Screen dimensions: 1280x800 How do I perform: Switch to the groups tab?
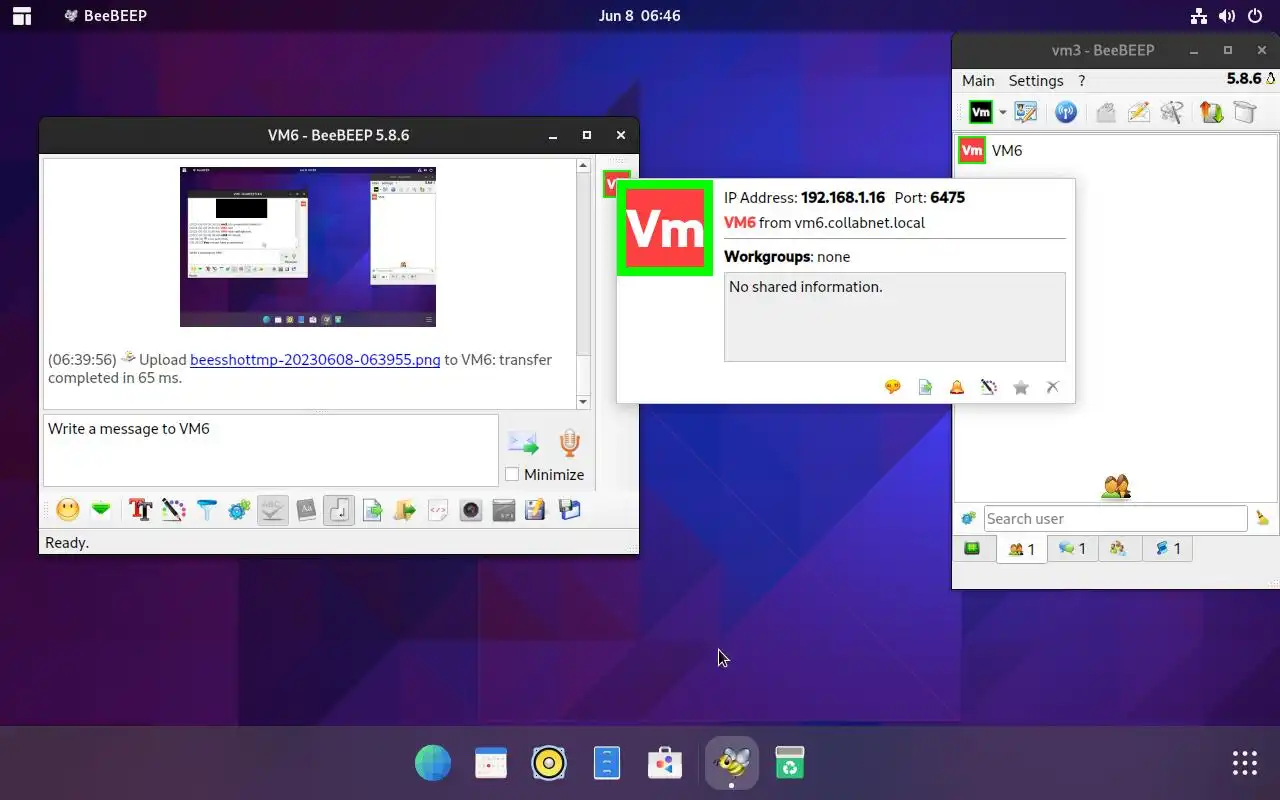[1119, 548]
